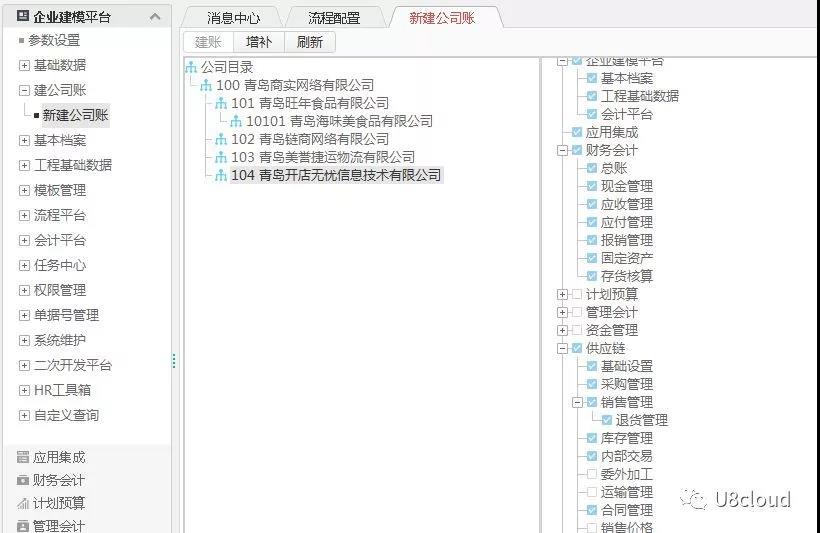Uncheck the 总账 checkbox

pyautogui.click(x=592, y=168)
